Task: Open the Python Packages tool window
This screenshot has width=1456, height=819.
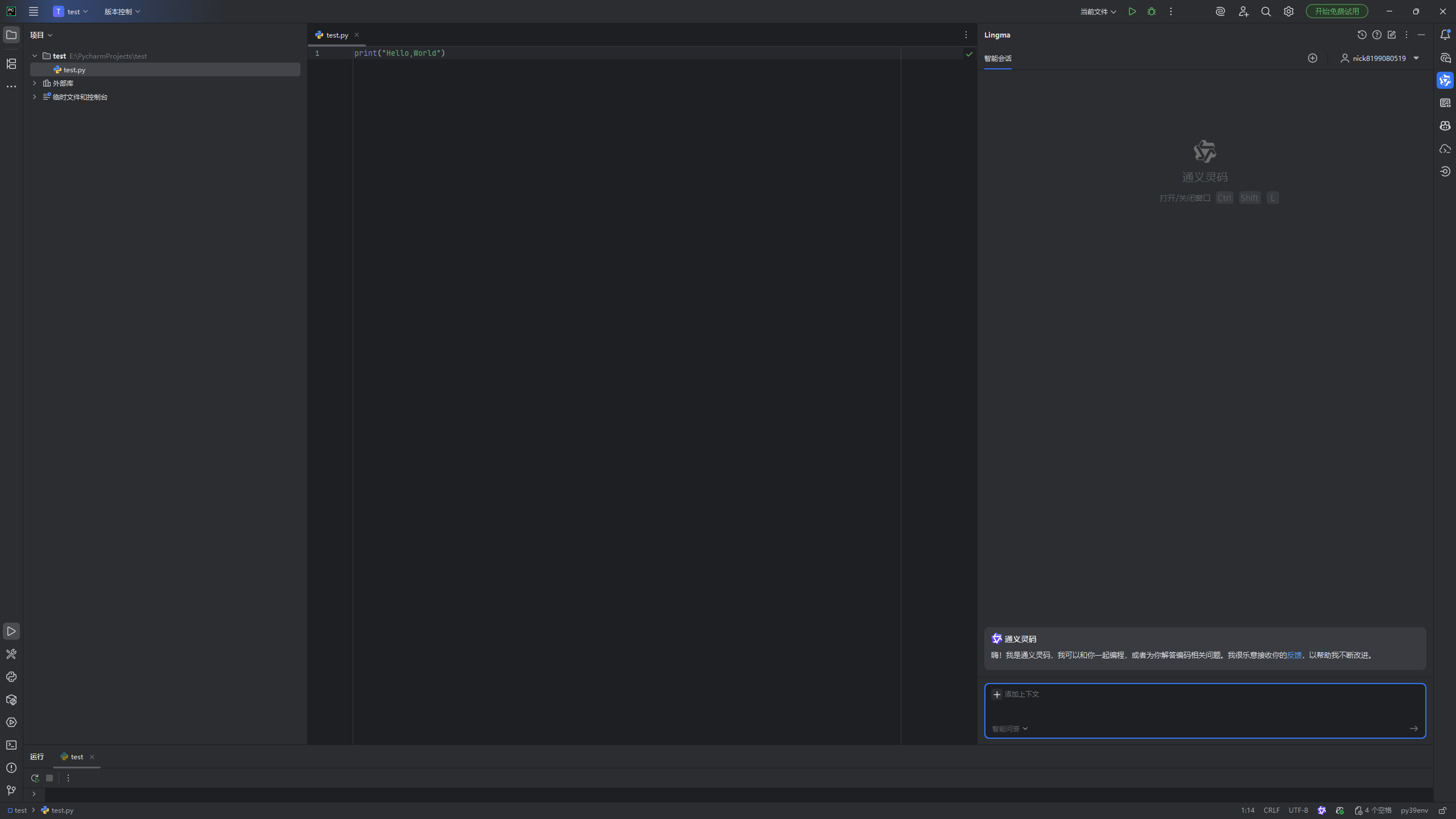Action: 11,699
